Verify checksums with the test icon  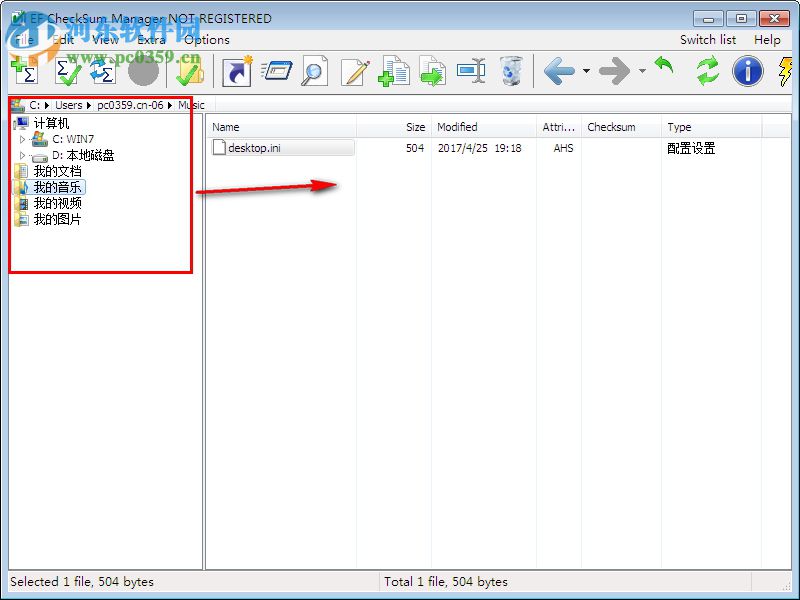[x=65, y=70]
